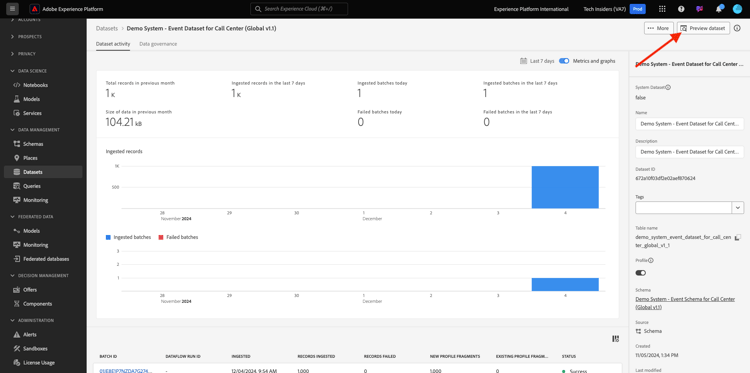Open Queries in the sidebar

click(x=32, y=186)
